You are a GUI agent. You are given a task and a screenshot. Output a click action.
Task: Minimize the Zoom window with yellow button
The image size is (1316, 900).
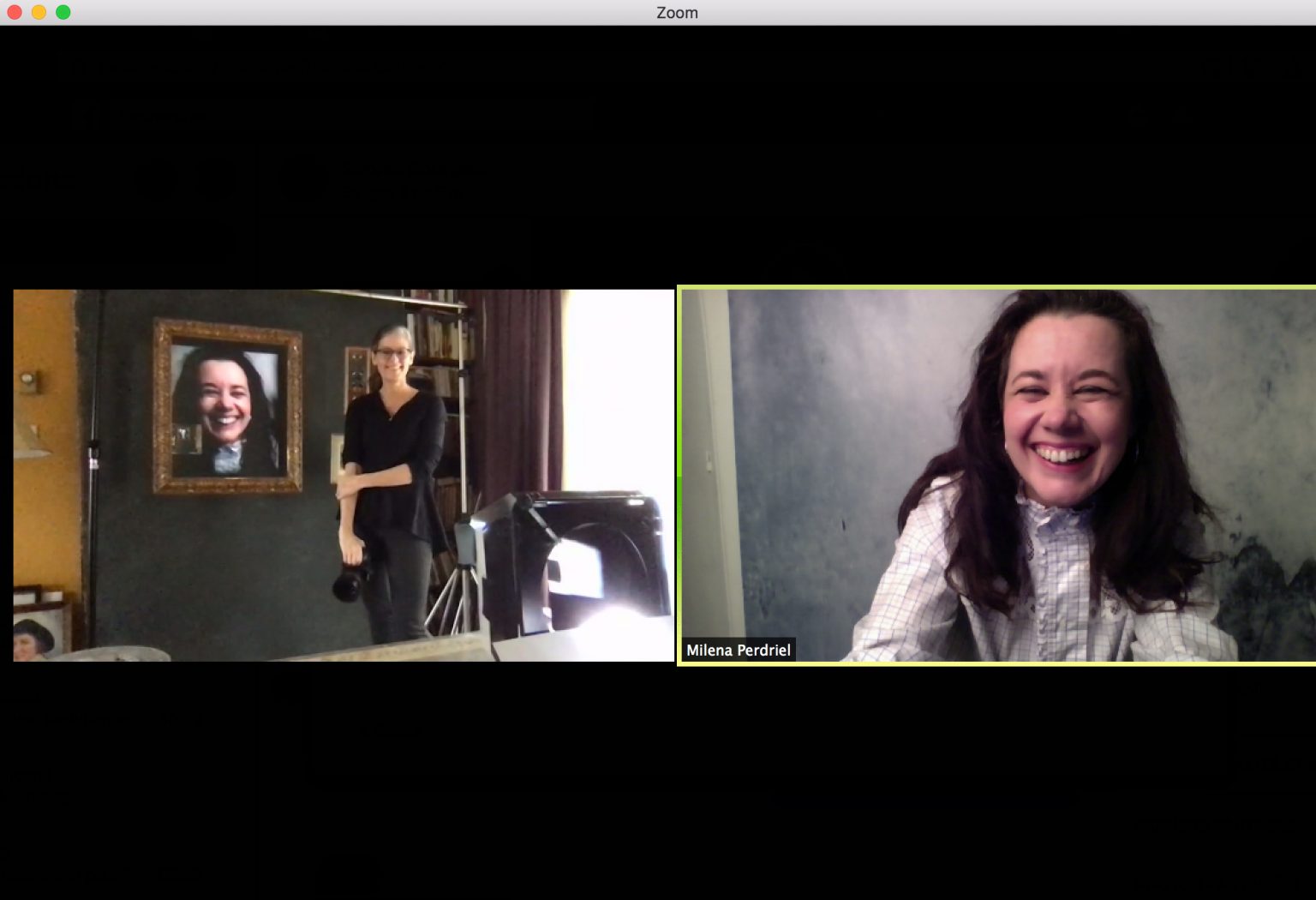(x=39, y=12)
